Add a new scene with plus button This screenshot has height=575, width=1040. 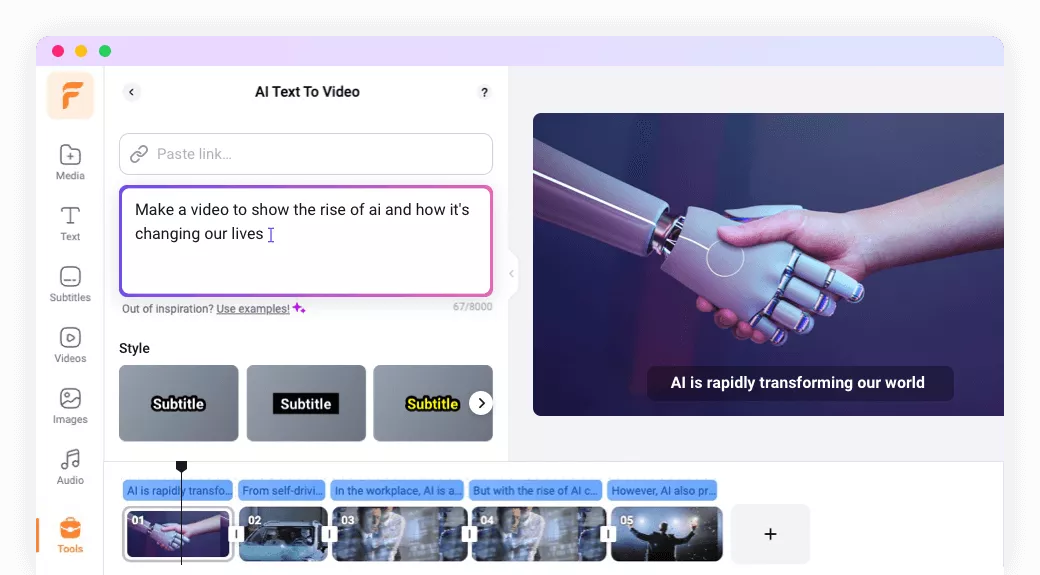(770, 534)
